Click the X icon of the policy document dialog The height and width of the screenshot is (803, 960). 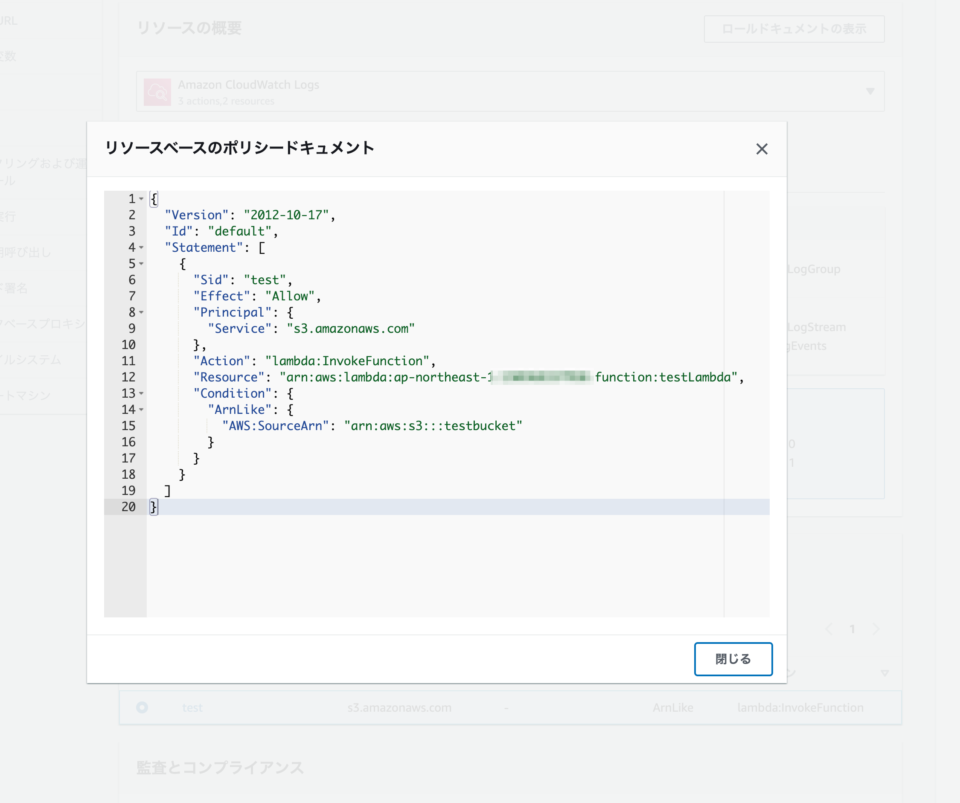point(761,148)
